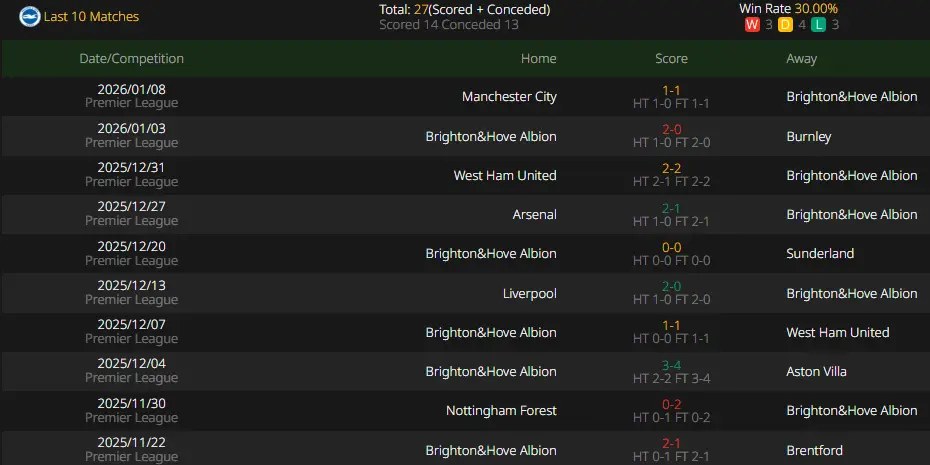Open the Arsenal team link
The height and width of the screenshot is (465, 930).
coord(535,214)
